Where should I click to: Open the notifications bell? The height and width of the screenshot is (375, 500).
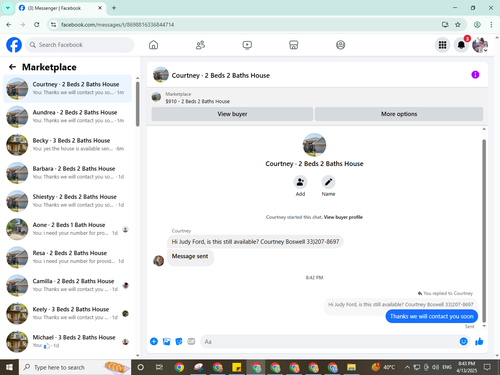pyautogui.click(x=461, y=45)
